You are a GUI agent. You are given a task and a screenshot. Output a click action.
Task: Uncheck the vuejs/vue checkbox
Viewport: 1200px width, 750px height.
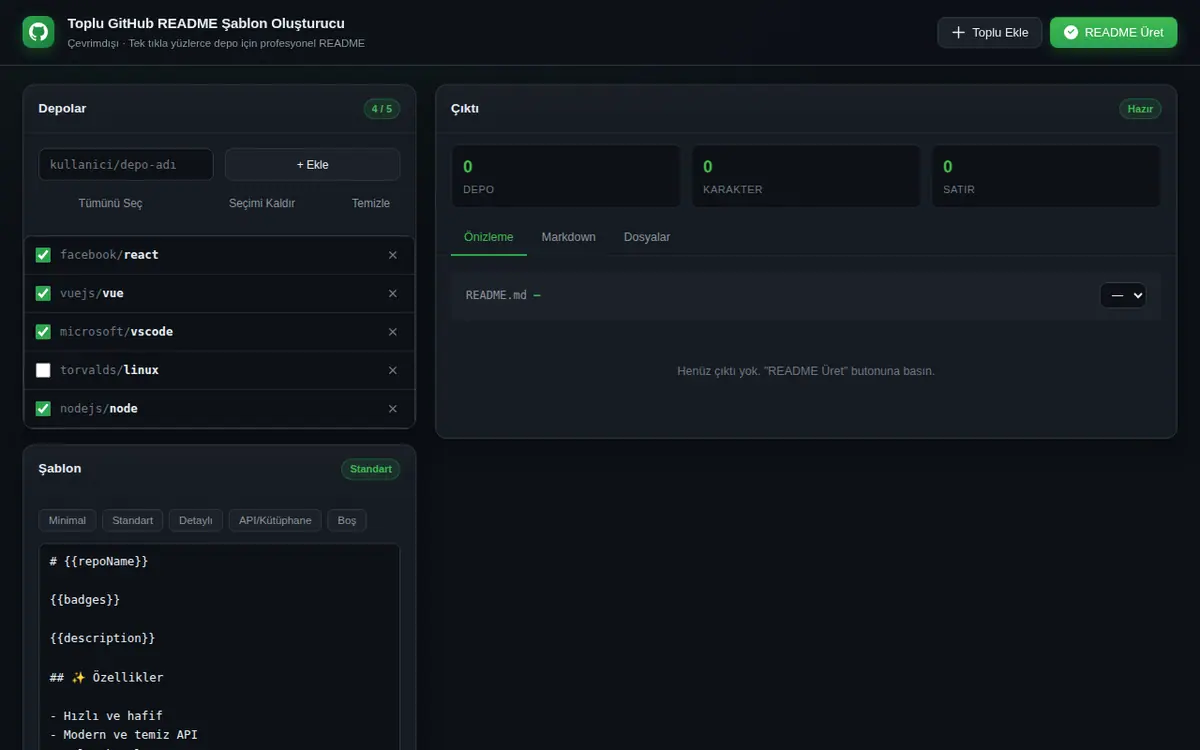43,294
